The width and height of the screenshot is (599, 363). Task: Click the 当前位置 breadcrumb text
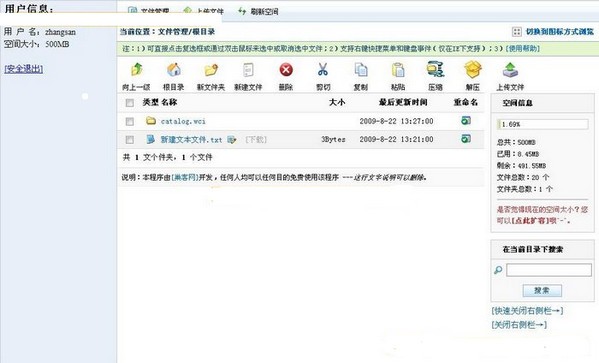(x=167, y=32)
